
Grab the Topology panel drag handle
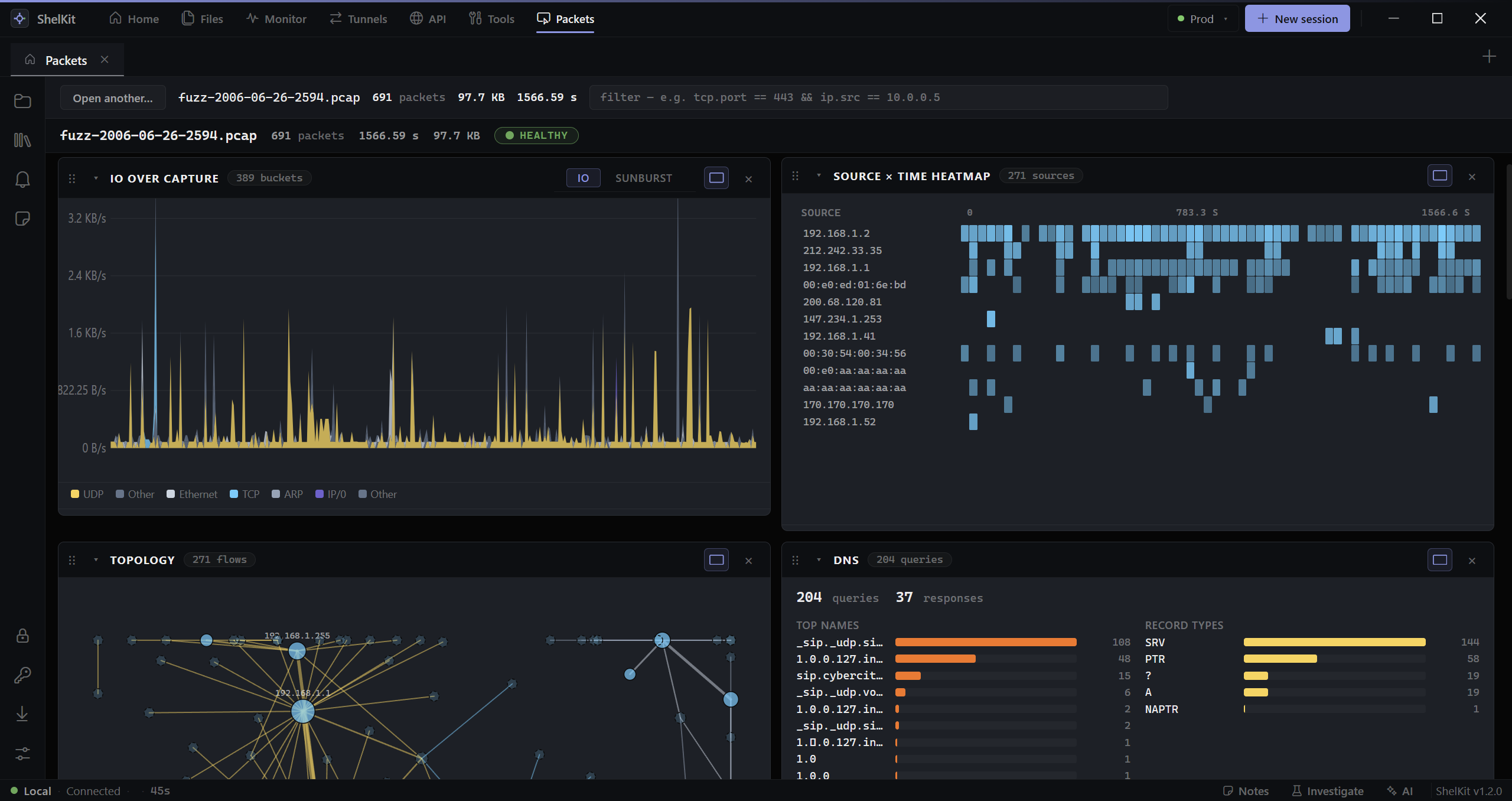(x=72, y=560)
